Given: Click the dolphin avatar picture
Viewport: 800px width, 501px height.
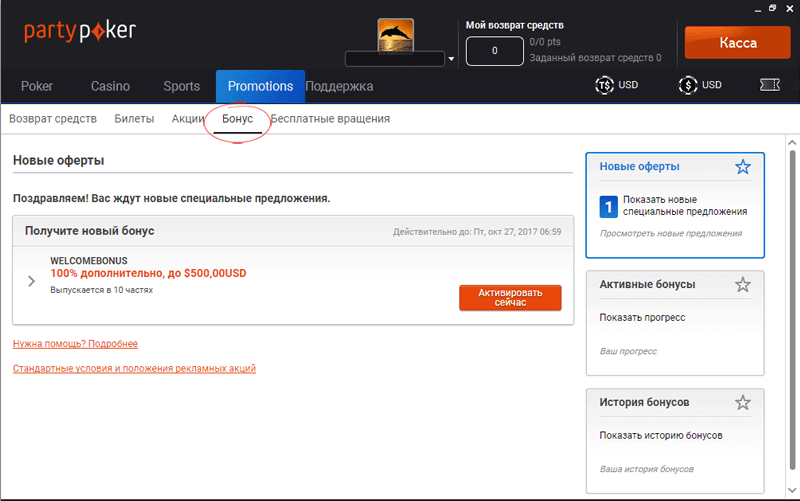Looking at the screenshot, I should [399, 35].
